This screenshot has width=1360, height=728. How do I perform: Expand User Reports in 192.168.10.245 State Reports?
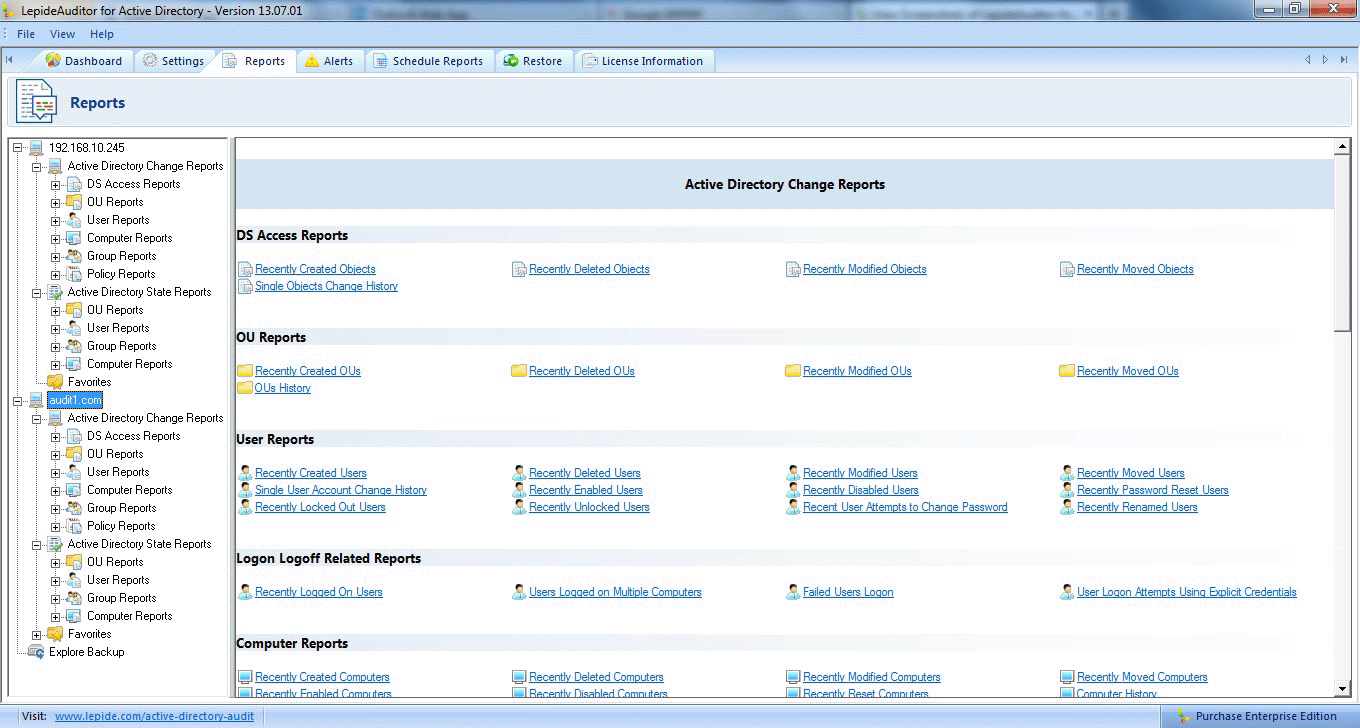56,328
